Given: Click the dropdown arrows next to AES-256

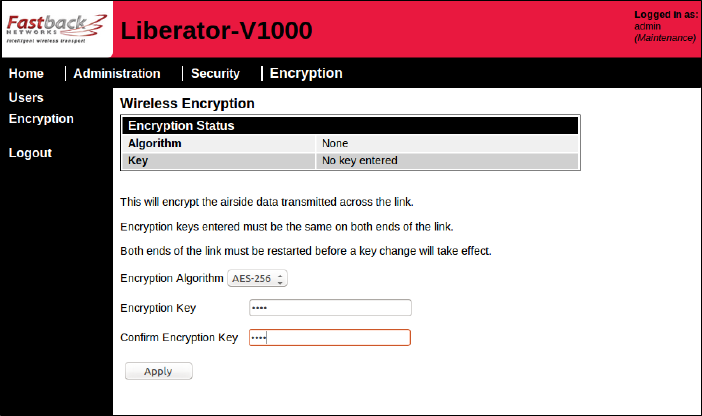Looking at the screenshot, I should [280, 279].
